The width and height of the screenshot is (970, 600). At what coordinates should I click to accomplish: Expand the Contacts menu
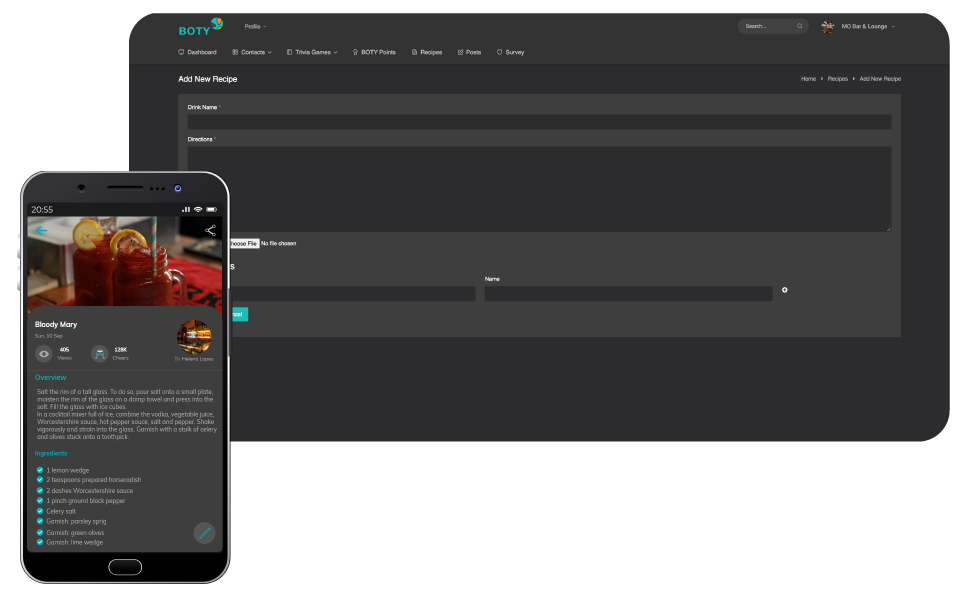coord(253,52)
